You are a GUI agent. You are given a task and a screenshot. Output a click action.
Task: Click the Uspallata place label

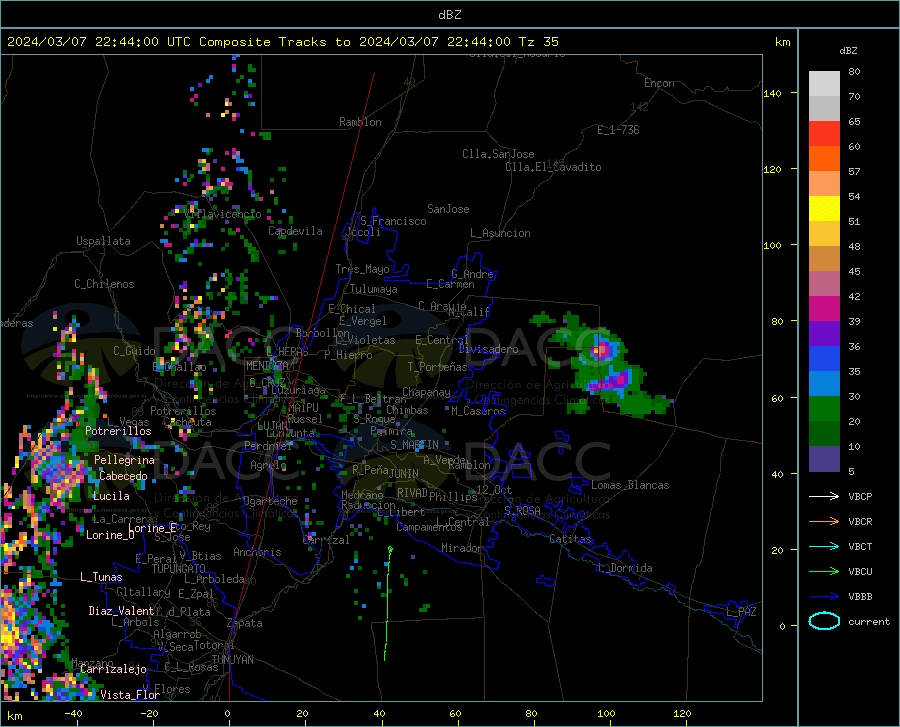click(103, 241)
